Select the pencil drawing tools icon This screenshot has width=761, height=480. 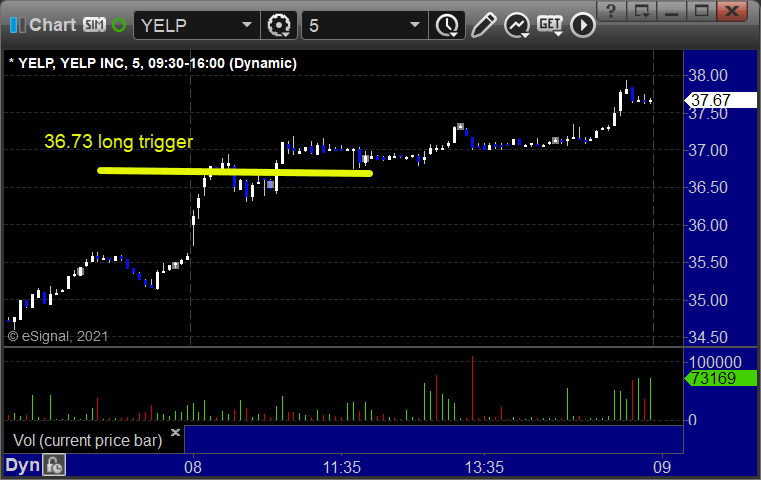483,25
